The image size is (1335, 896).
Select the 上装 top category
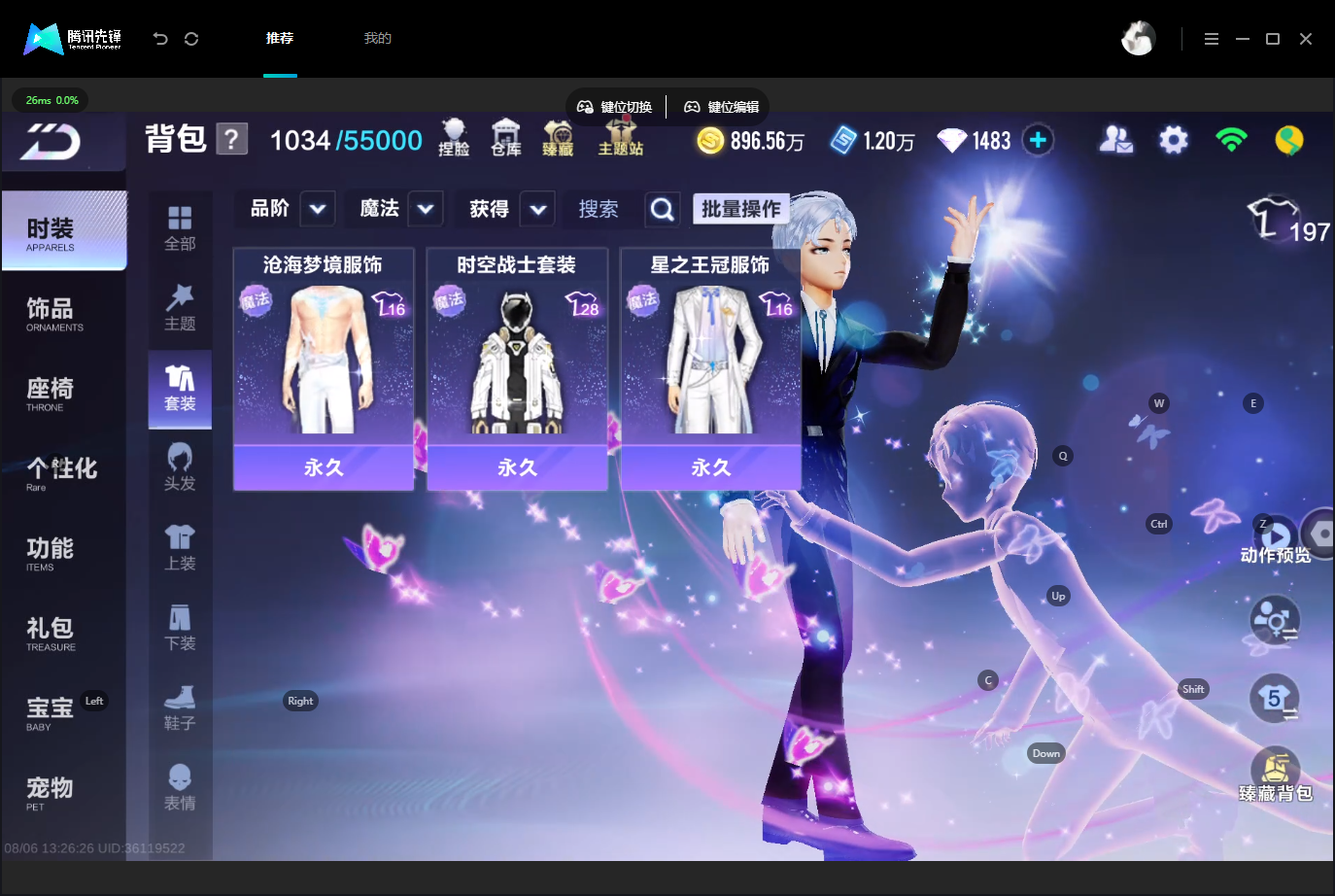click(180, 548)
